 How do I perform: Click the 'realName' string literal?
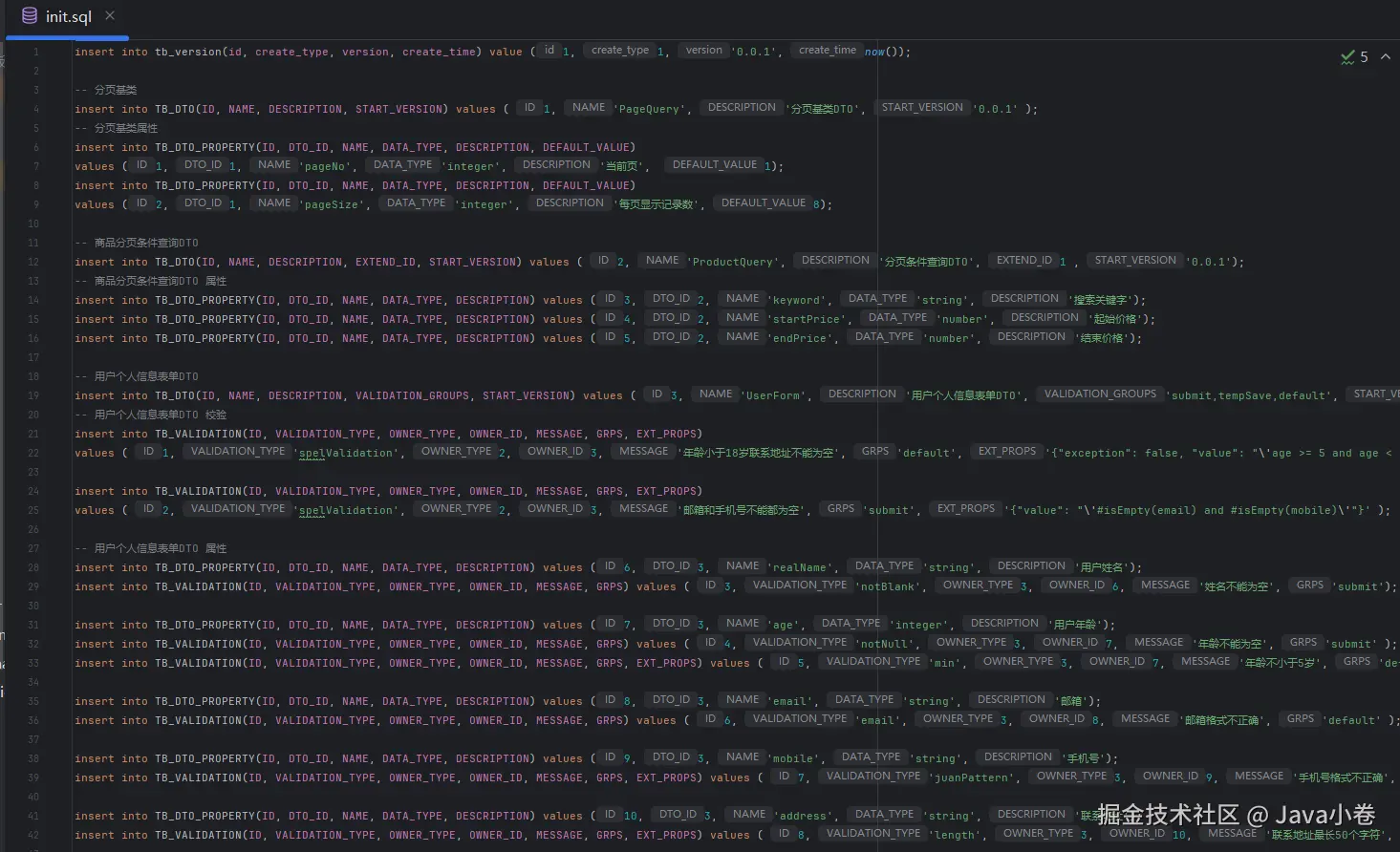[800, 567]
